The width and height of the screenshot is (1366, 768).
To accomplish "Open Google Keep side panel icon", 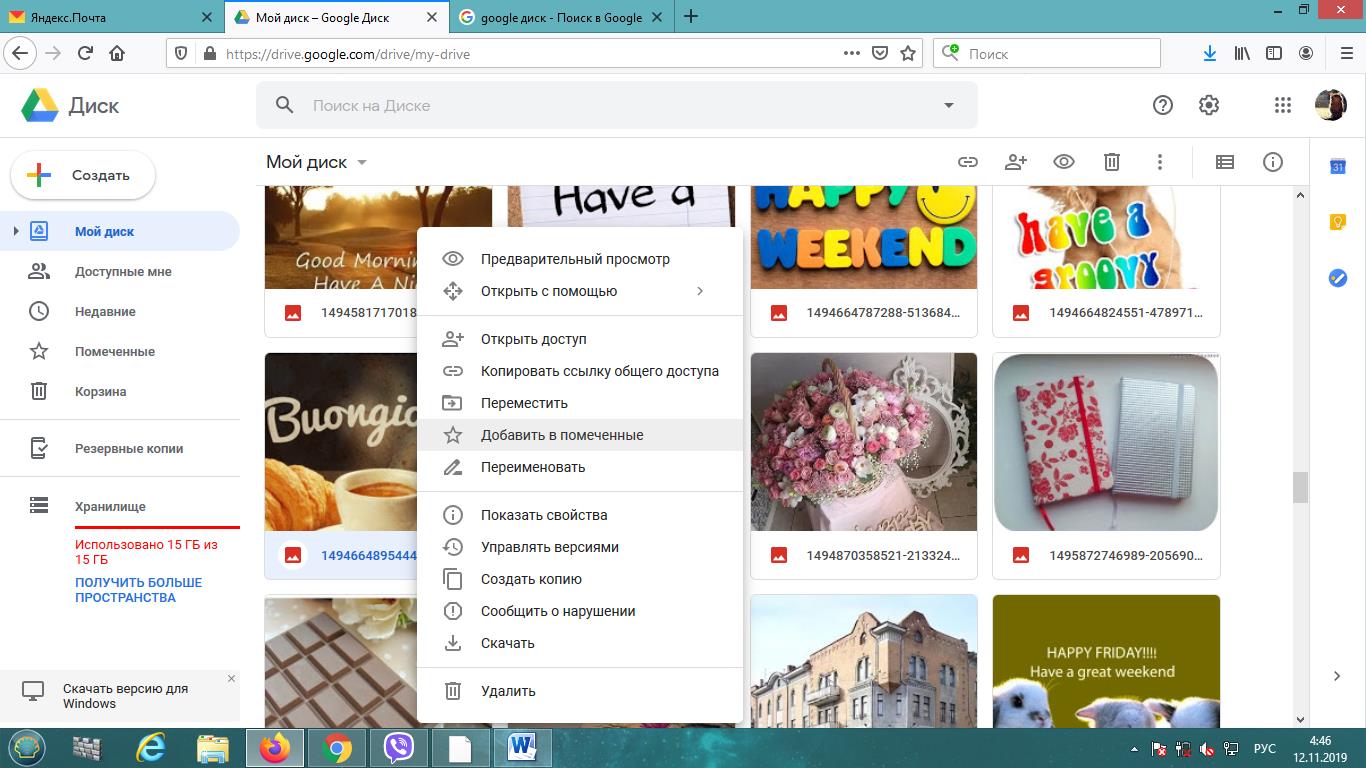I will (1337, 223).
